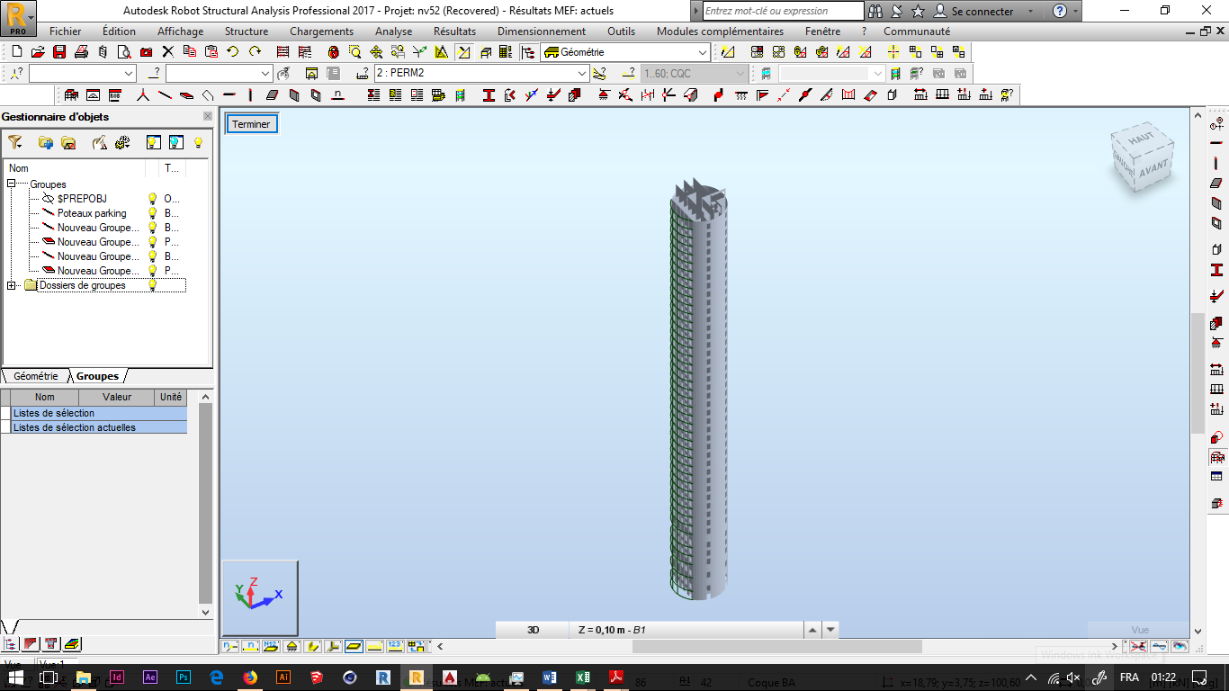
Task: Click the help question mark icon in title bar
Action: coord(1060,11)
